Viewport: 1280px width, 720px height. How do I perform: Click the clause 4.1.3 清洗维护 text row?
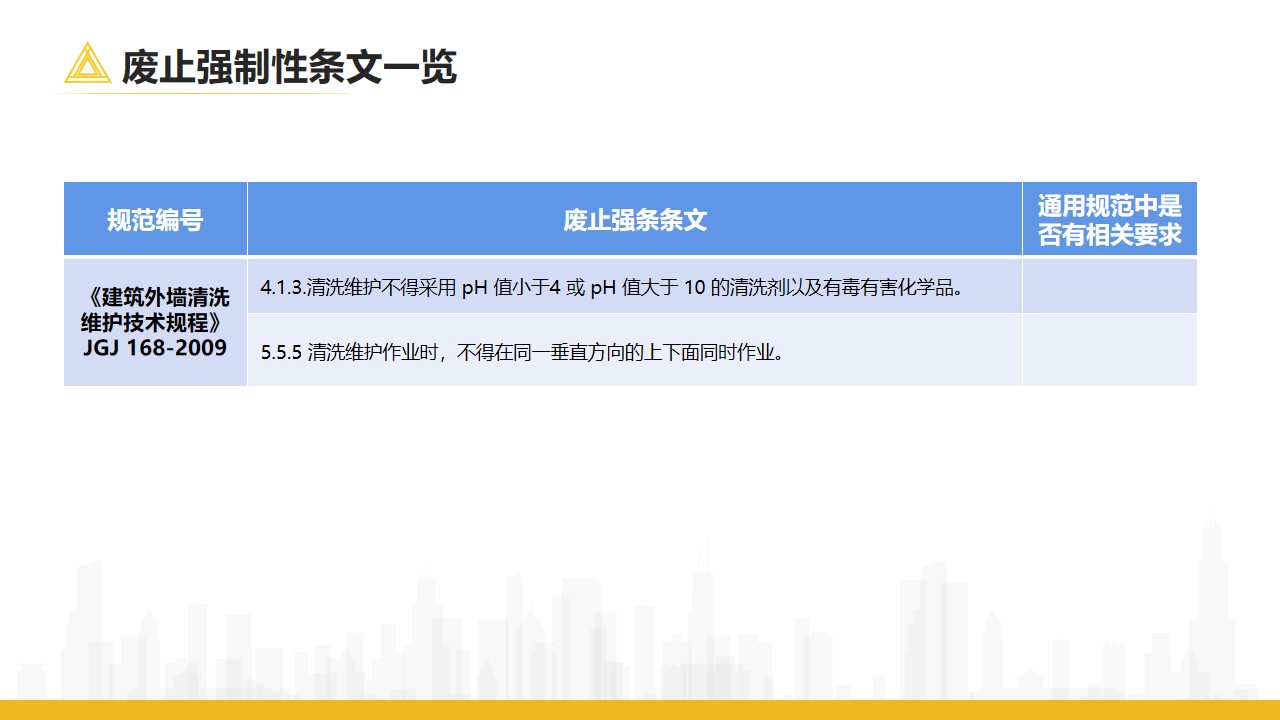coord(635,286)
